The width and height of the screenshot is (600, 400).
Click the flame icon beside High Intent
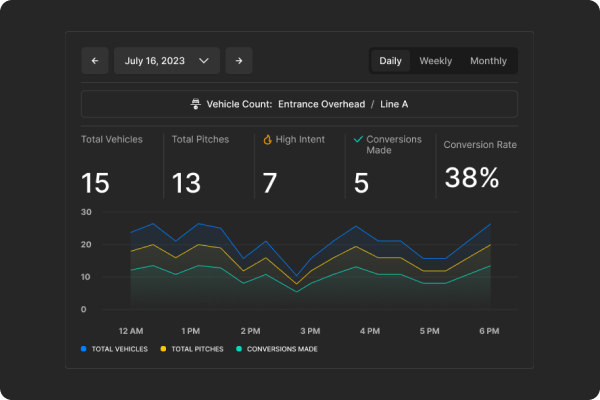tap(267, 139)
